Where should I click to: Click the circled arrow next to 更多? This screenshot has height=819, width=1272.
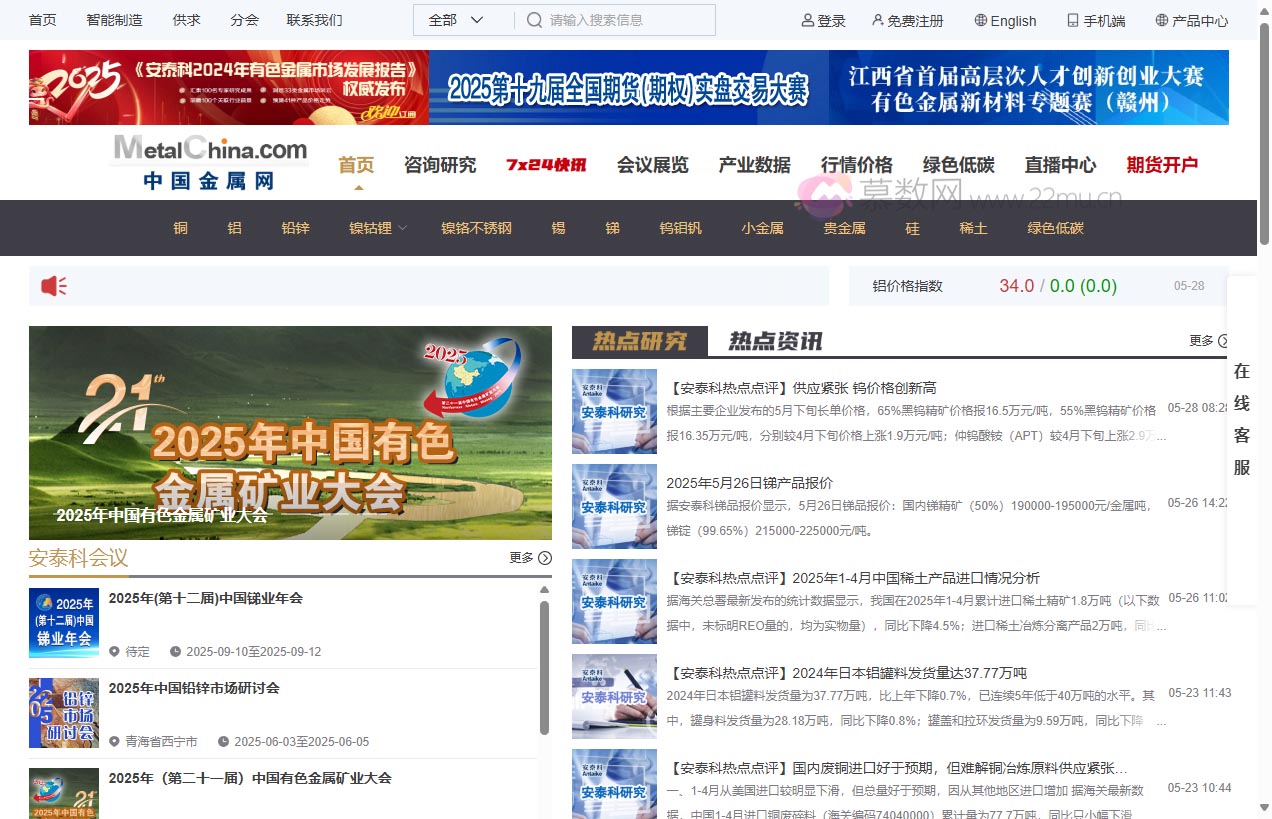tap(1223, 340)
